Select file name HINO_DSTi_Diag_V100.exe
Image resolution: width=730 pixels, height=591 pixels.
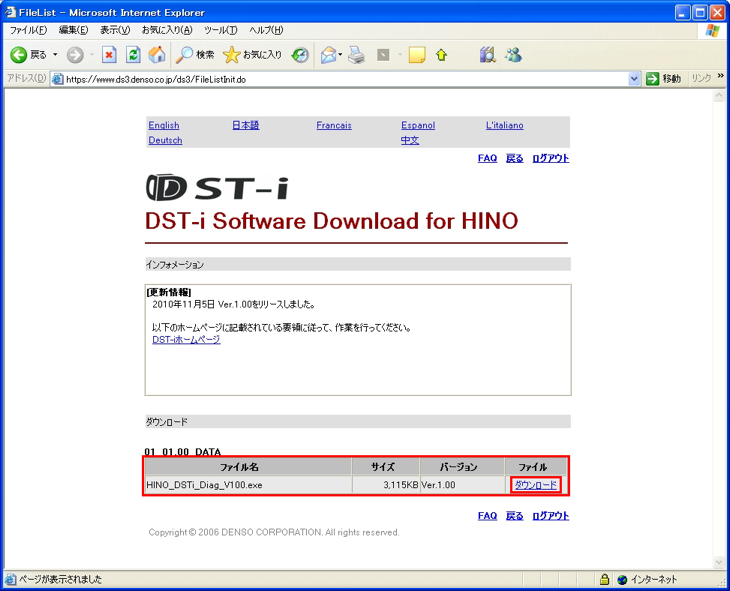[204, 485]
